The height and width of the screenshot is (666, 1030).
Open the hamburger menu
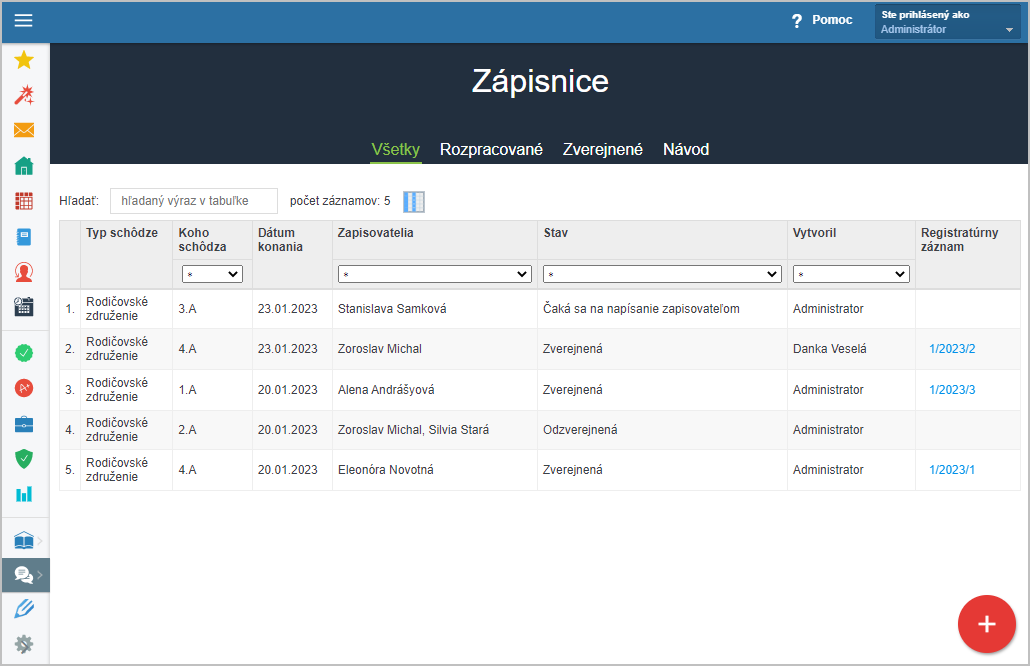[x=23, y=21]
